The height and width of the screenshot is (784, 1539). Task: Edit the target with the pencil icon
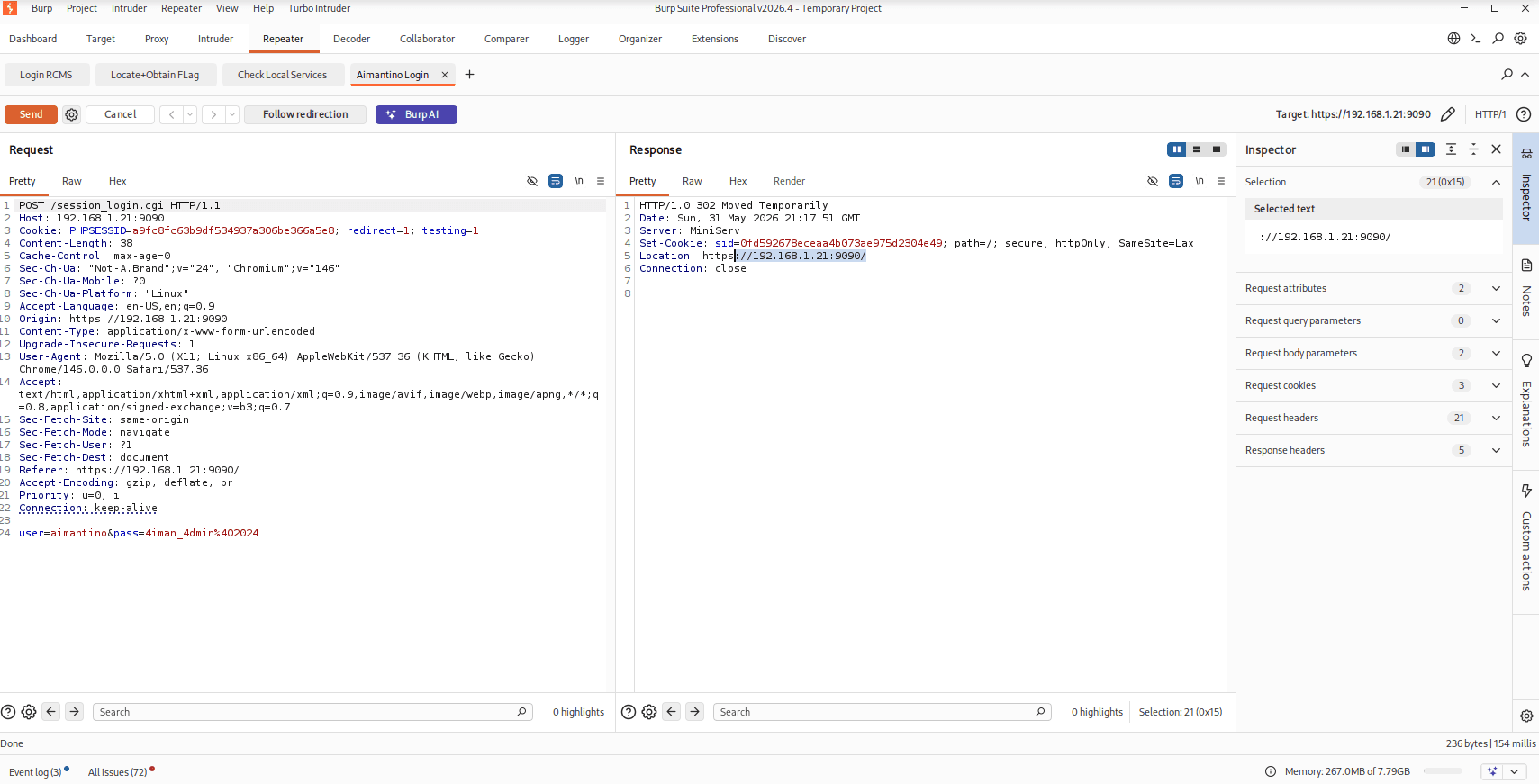1447,114
